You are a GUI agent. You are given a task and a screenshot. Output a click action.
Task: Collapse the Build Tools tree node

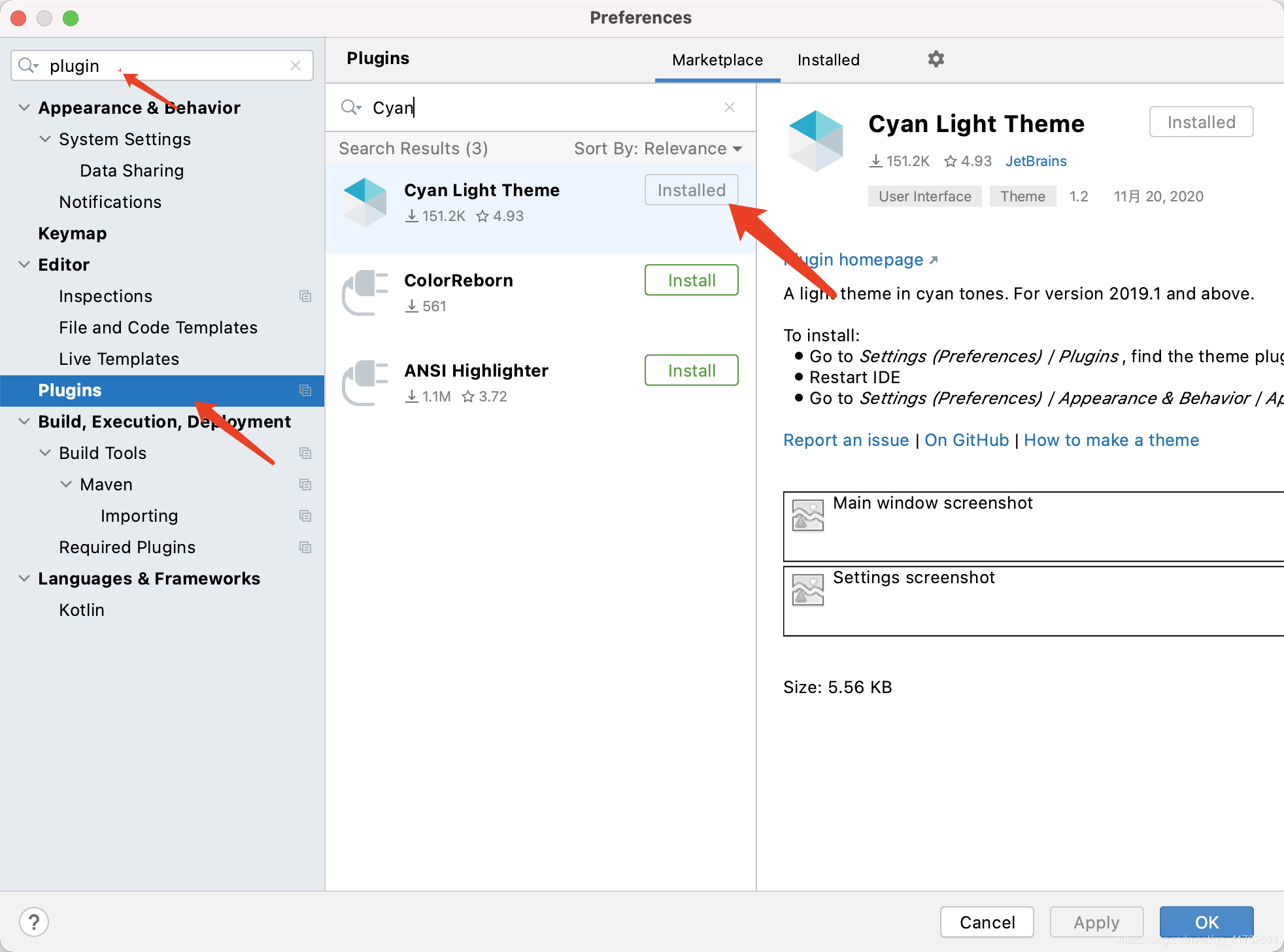click(45, 453)
